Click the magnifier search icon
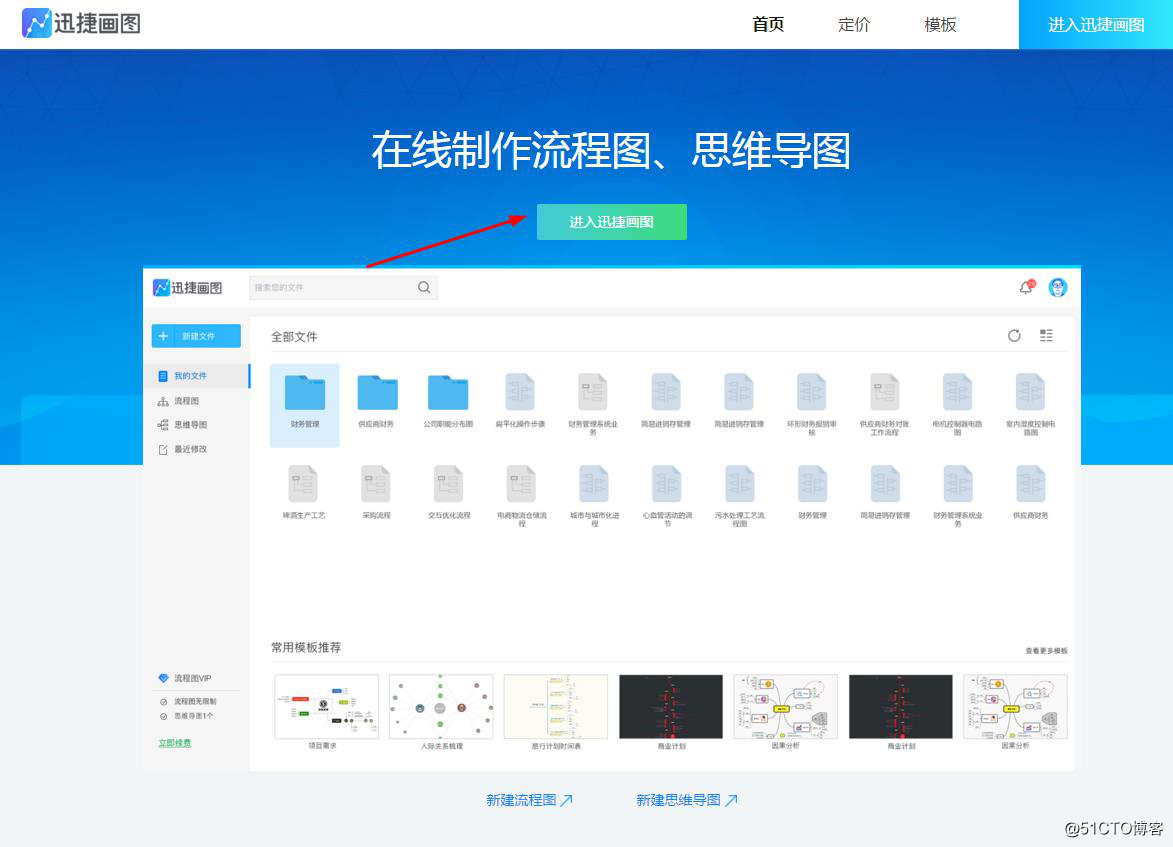The width and height of the screenshot is (1173, 847). click(424, 287)
